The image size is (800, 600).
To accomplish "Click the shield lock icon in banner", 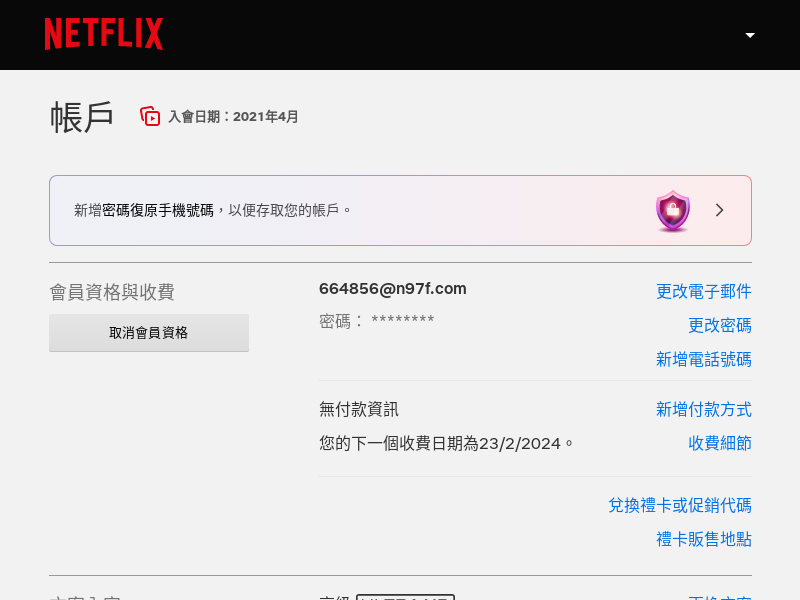I will (672, 211).
